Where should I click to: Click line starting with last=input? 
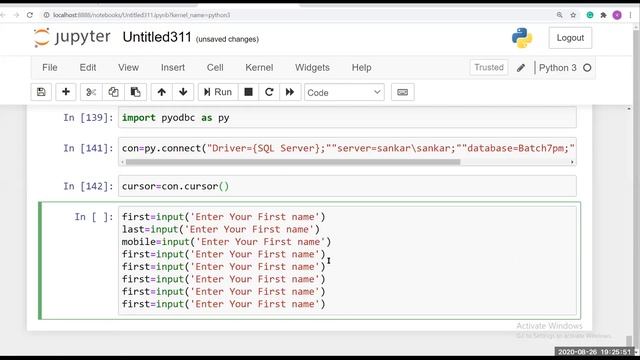(x=221, y=229)
